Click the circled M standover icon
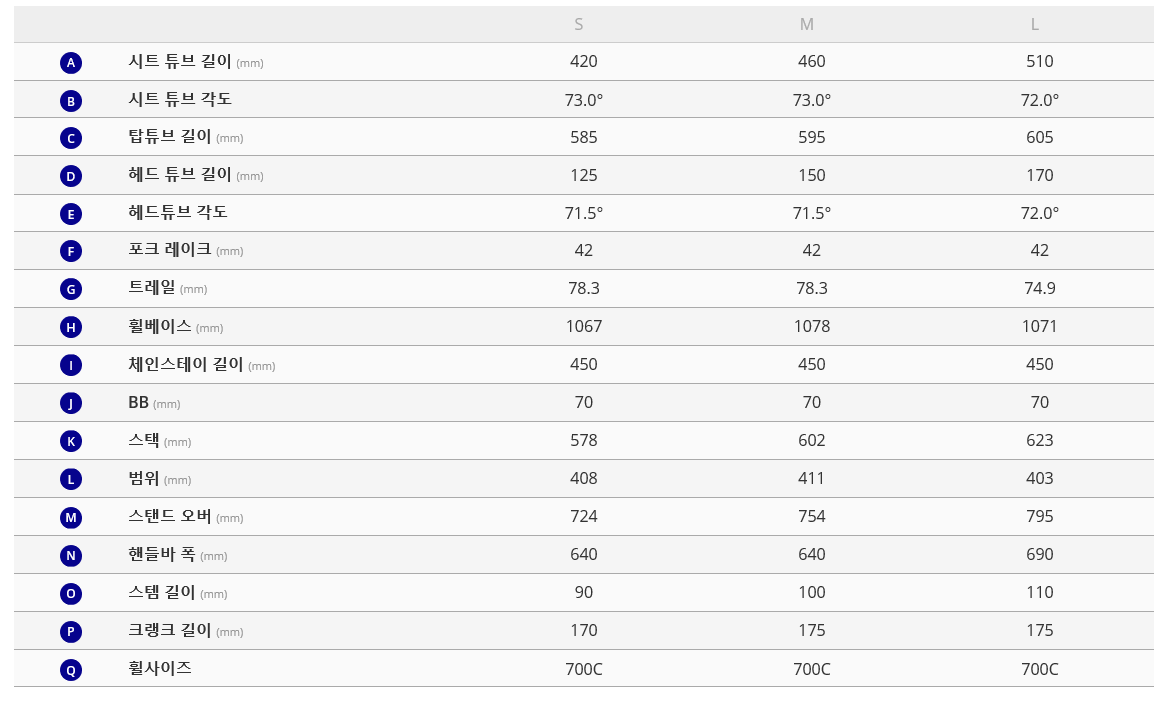The height and width of the screenshot is (701, 1165). tap(70, 517)
